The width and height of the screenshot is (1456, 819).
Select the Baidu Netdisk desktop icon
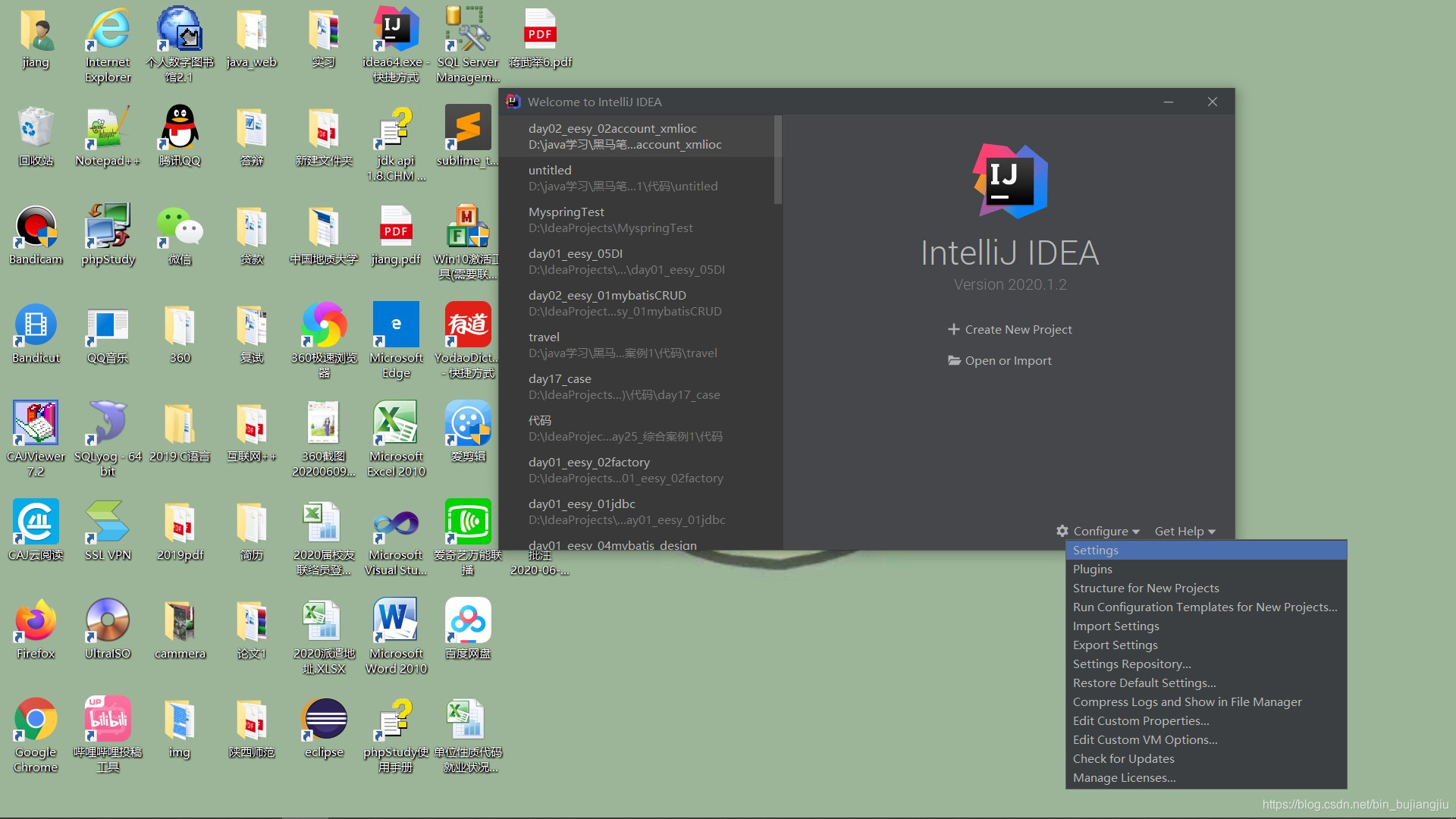[468, 629]
